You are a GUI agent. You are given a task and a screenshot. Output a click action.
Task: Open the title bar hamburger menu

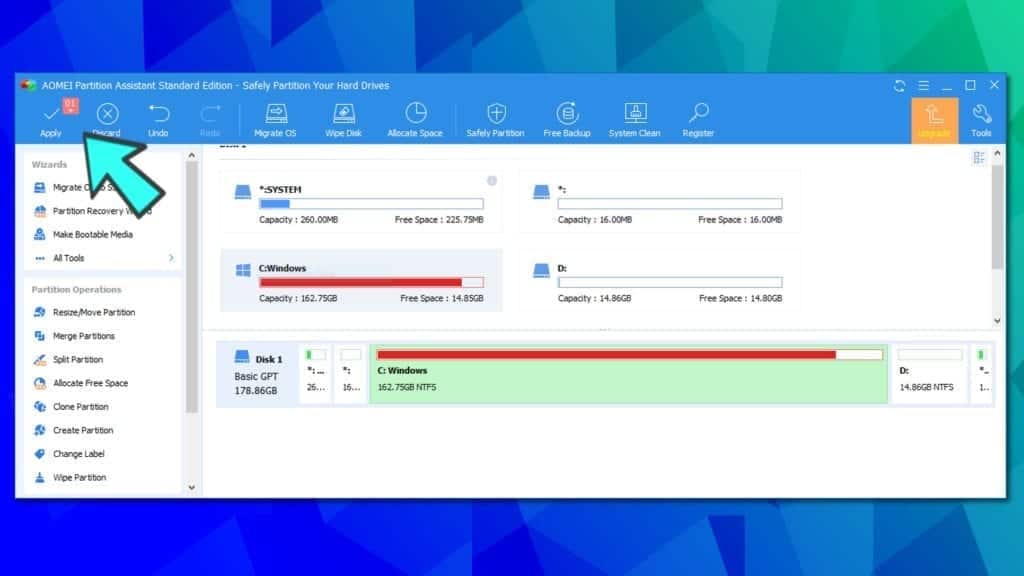923,86
